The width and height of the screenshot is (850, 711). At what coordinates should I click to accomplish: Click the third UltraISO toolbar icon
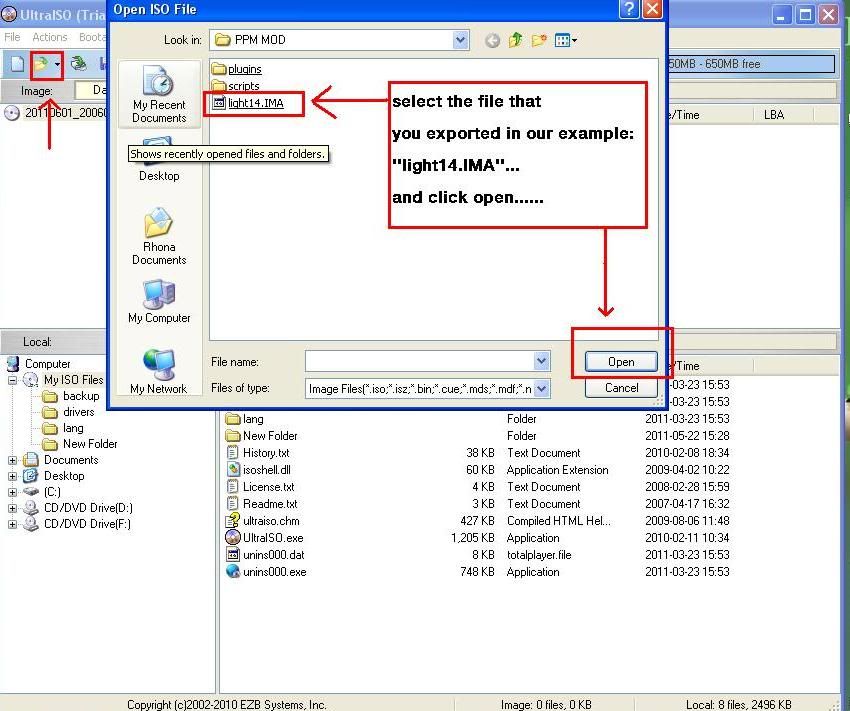pyautogui.click(x=79, y=64)
